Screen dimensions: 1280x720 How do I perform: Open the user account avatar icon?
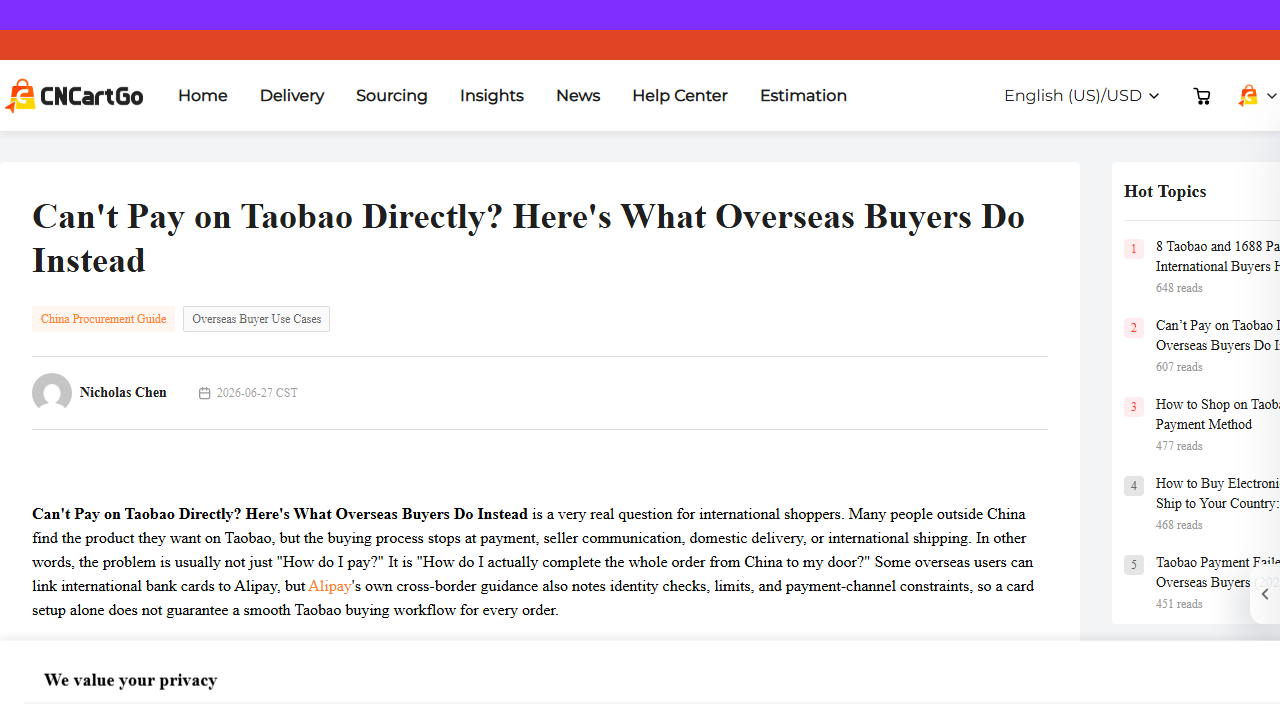(1248, 96)
